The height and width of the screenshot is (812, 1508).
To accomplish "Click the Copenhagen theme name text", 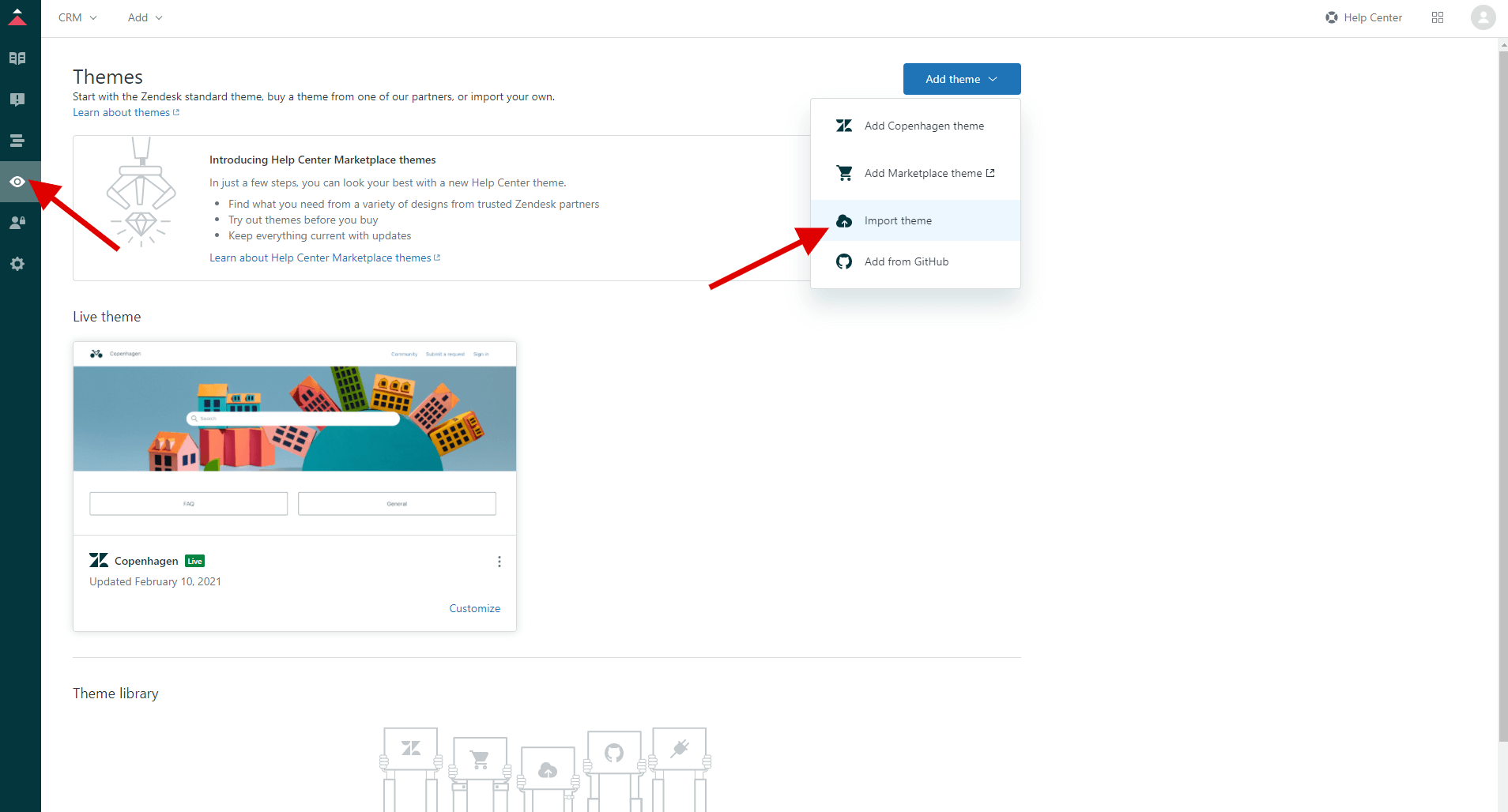I will pos(146,561).
